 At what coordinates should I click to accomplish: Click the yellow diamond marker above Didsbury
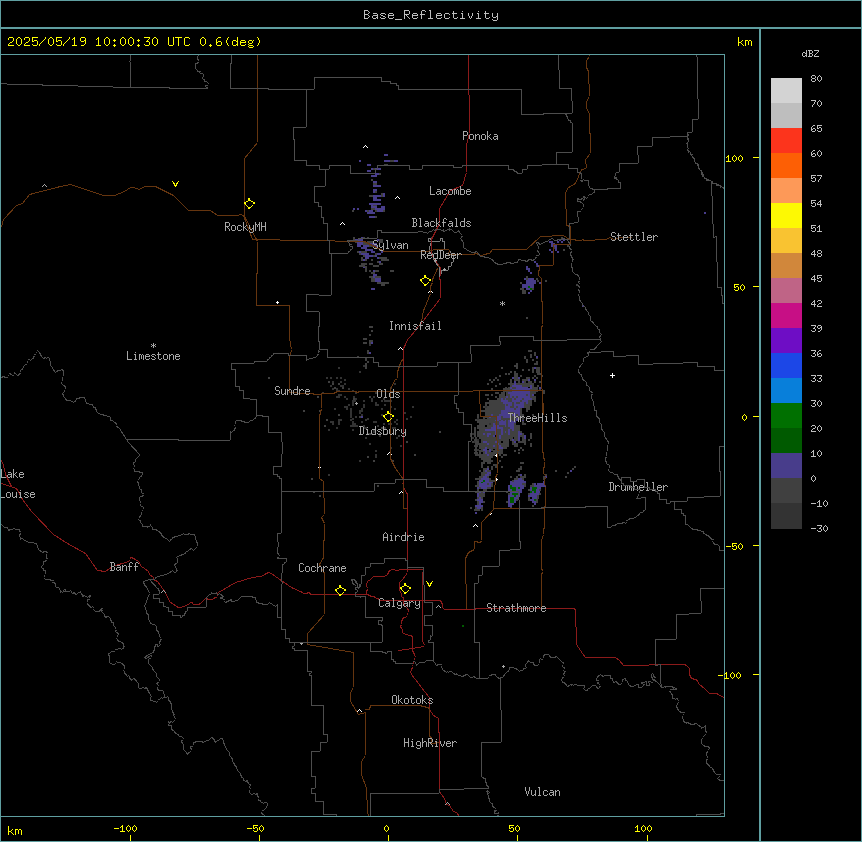click(388, 416)
